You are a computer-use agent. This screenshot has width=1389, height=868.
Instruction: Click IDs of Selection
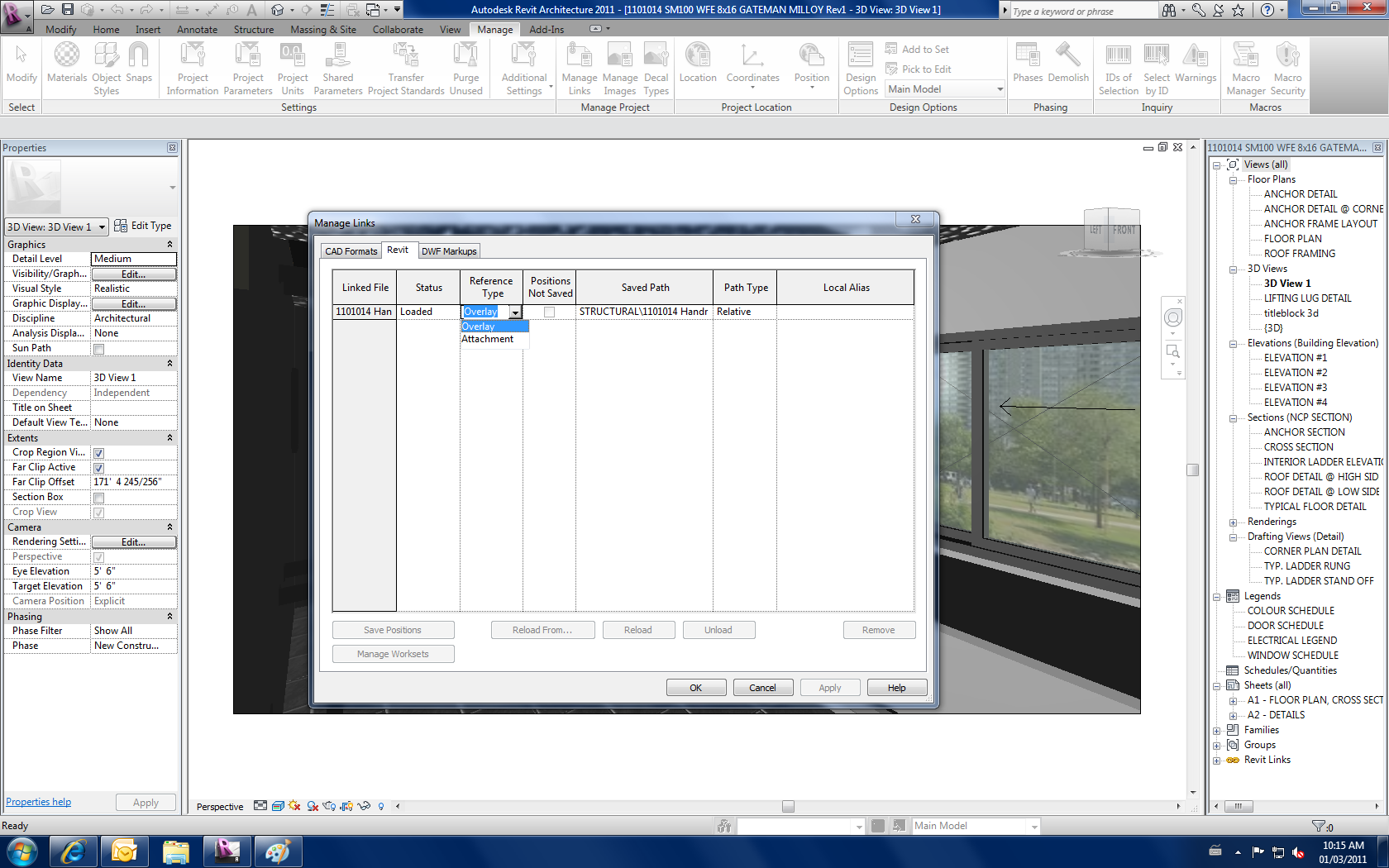click(1119, 69)
